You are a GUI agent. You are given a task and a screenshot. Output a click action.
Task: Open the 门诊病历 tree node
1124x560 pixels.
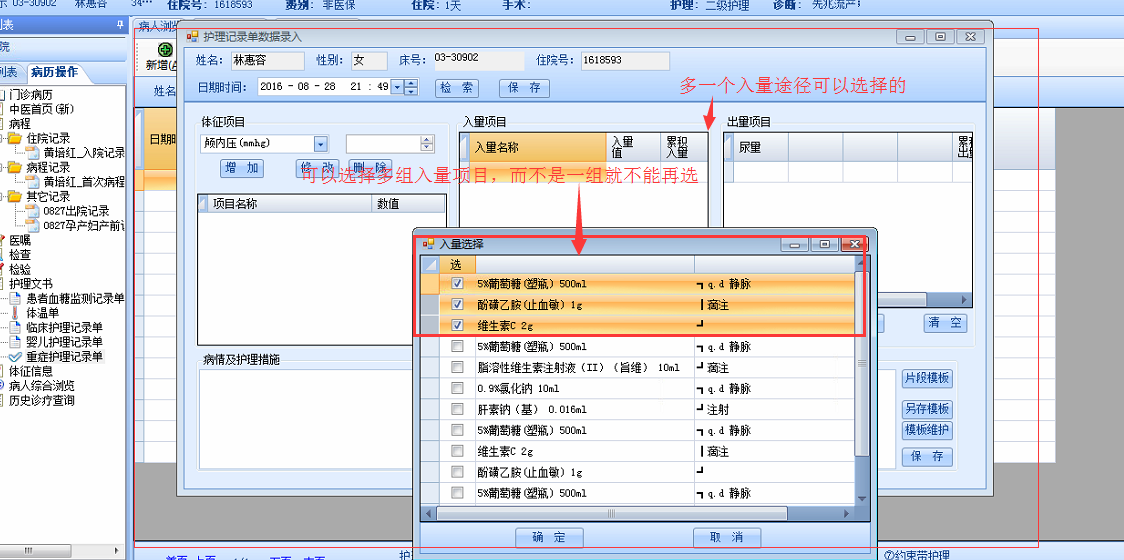tap(30, 95)
